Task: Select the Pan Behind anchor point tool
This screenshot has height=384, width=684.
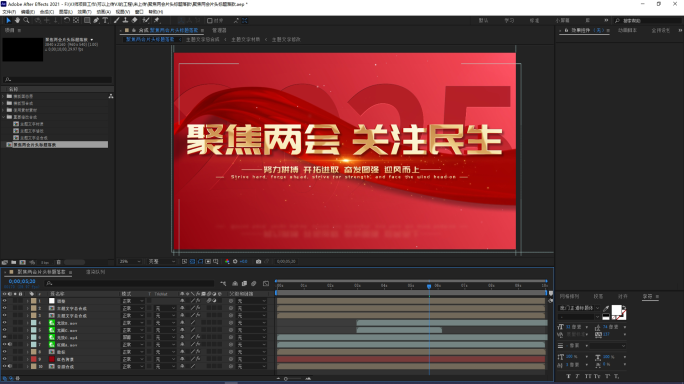Action: pyautogui.click(x=76, y=21)
